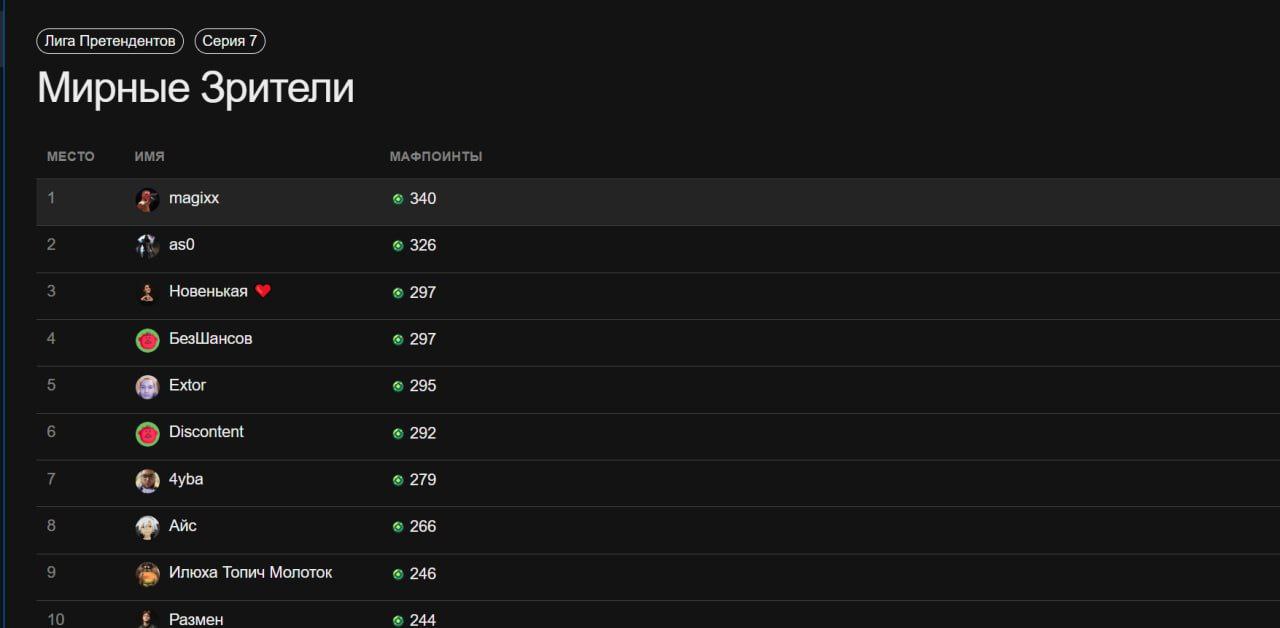The width and height of the screenshot is (1280, 628).
Task: Open the Айс player profile
Action: click(183, 525)
